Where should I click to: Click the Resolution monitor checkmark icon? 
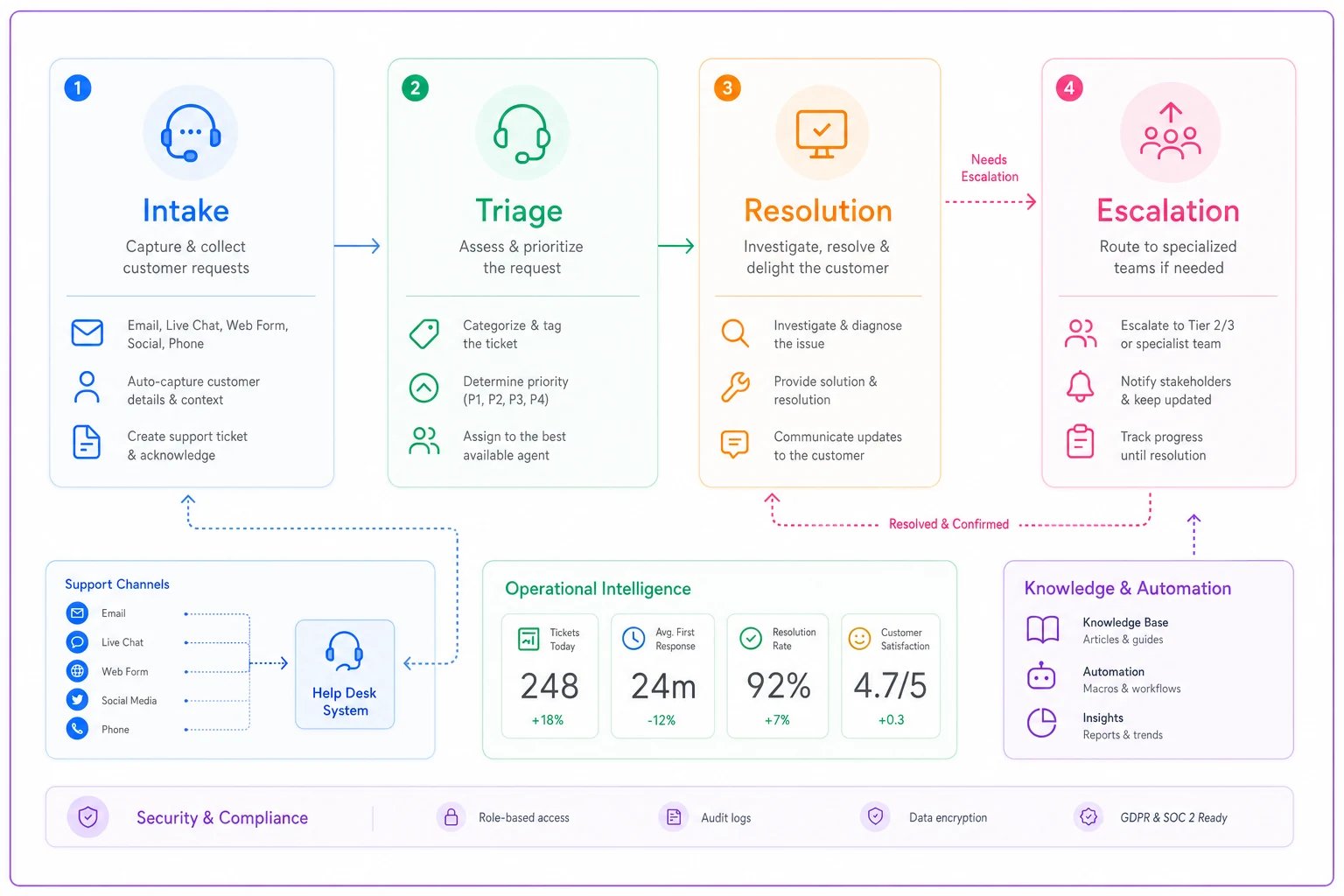tap(822, 134)
